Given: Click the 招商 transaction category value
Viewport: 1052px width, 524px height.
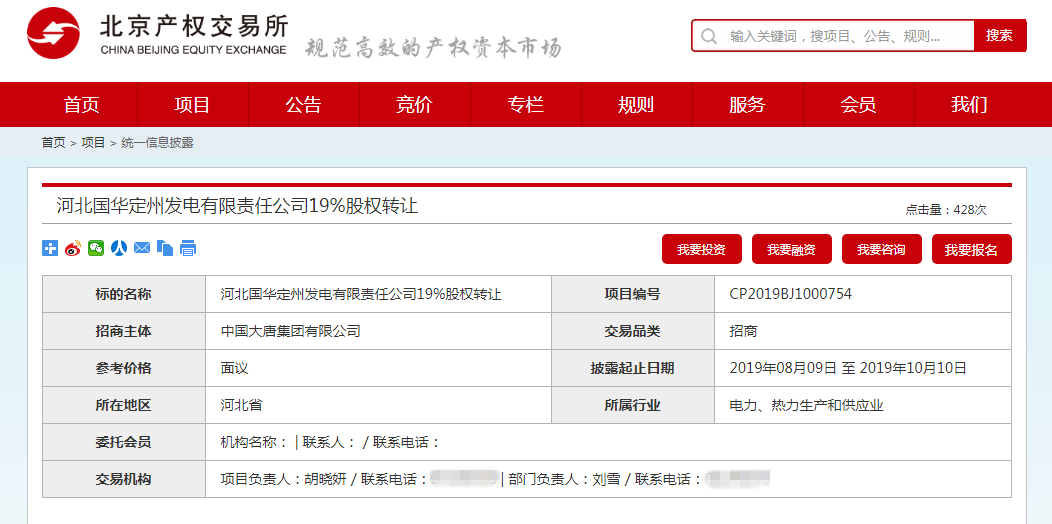Looking at the screenshot, I should 743,331.
